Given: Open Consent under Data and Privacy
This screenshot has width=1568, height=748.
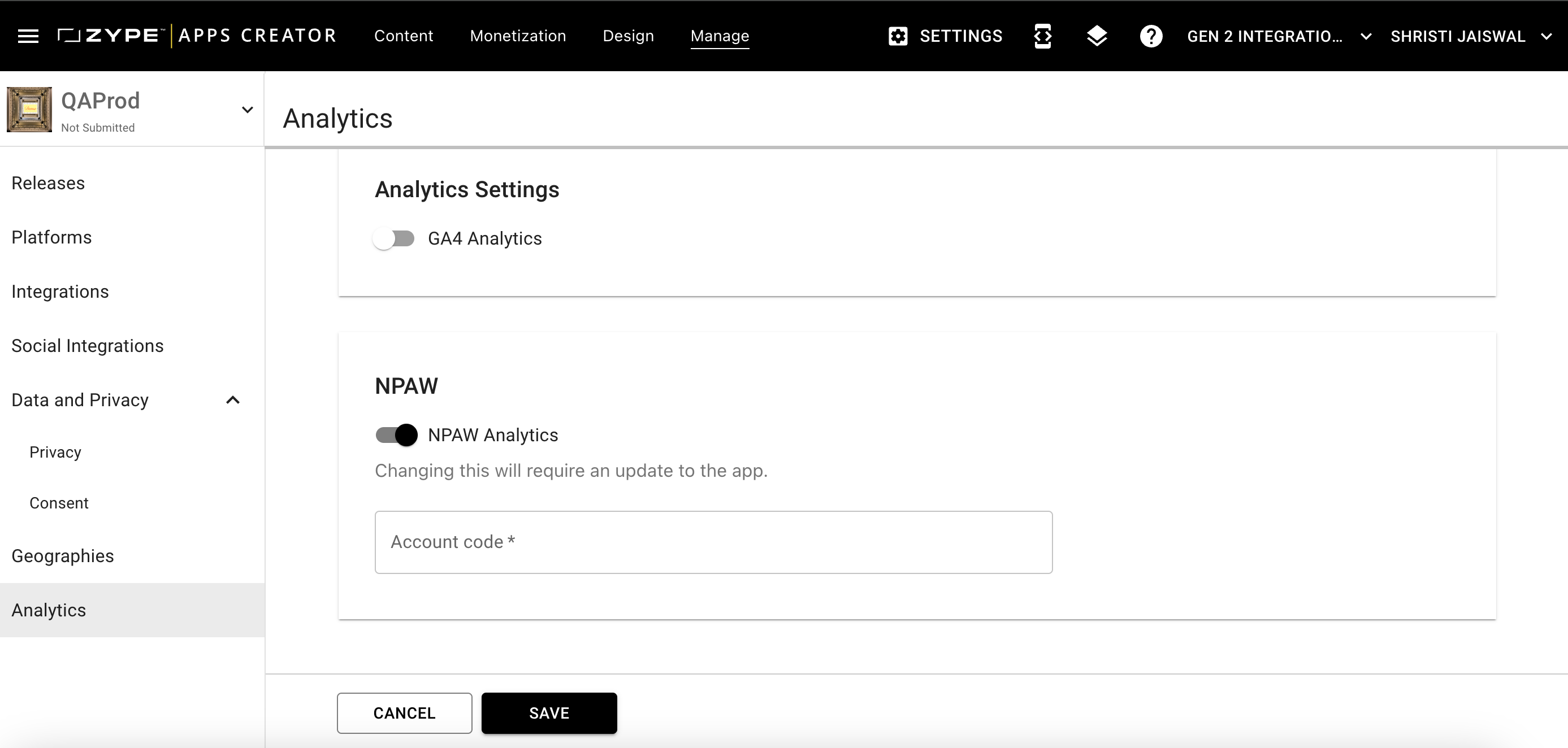Looking at the screenshot, I should tap(59, 503).
